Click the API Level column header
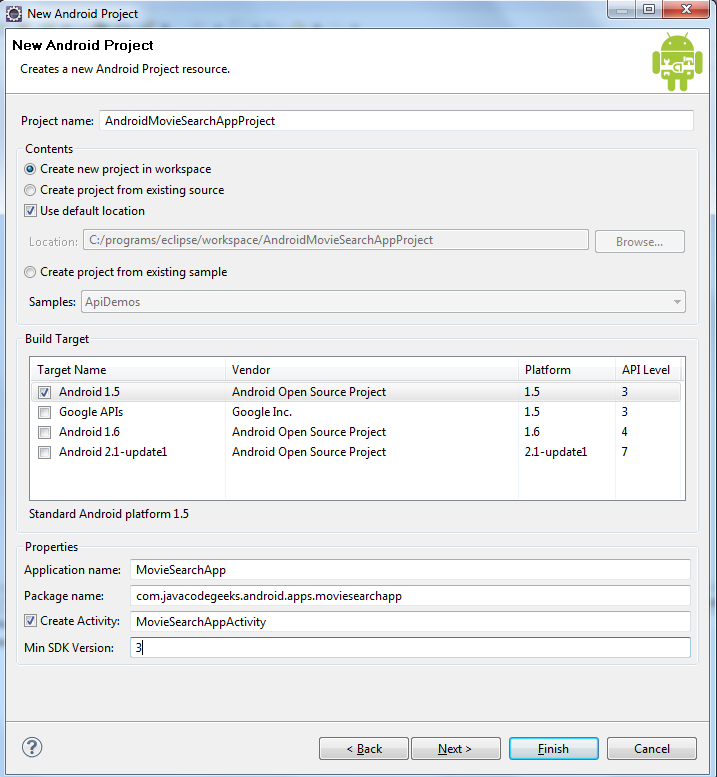Screen dimensions: 717x777 [648, 370]
